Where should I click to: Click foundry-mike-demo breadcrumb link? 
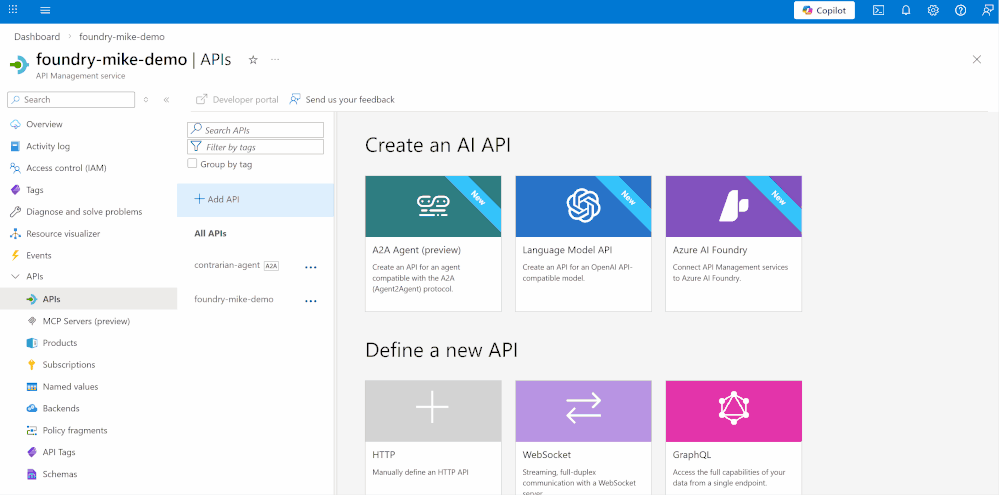coord(122,37)
